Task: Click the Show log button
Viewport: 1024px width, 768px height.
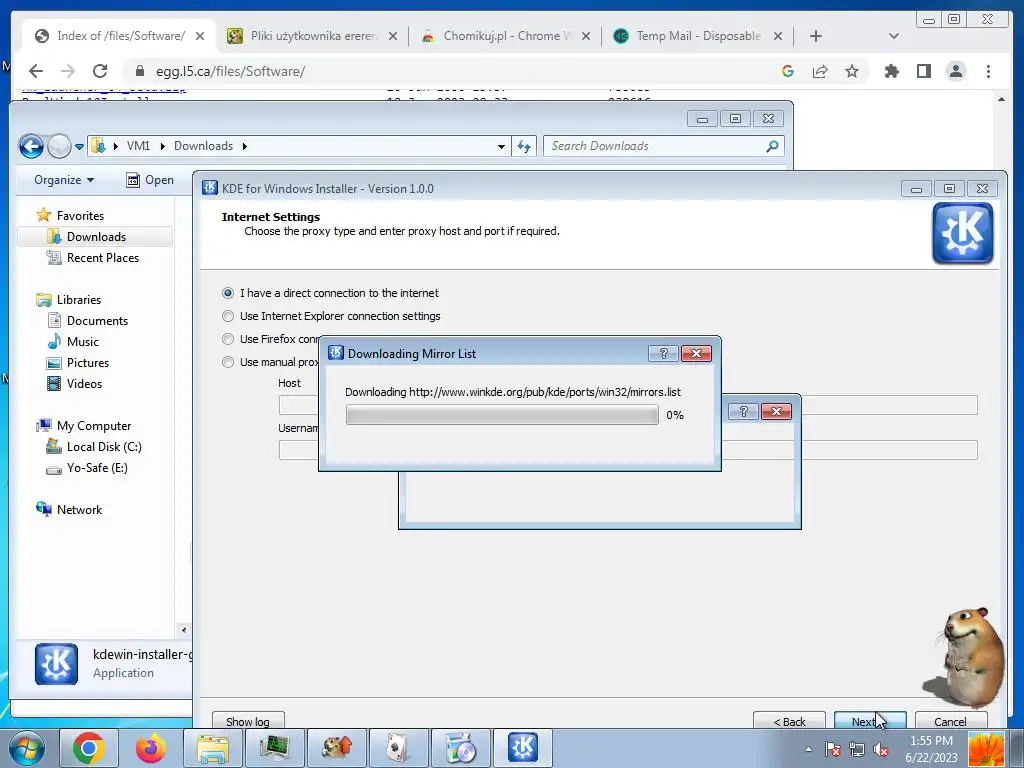Action: point(248,721)
